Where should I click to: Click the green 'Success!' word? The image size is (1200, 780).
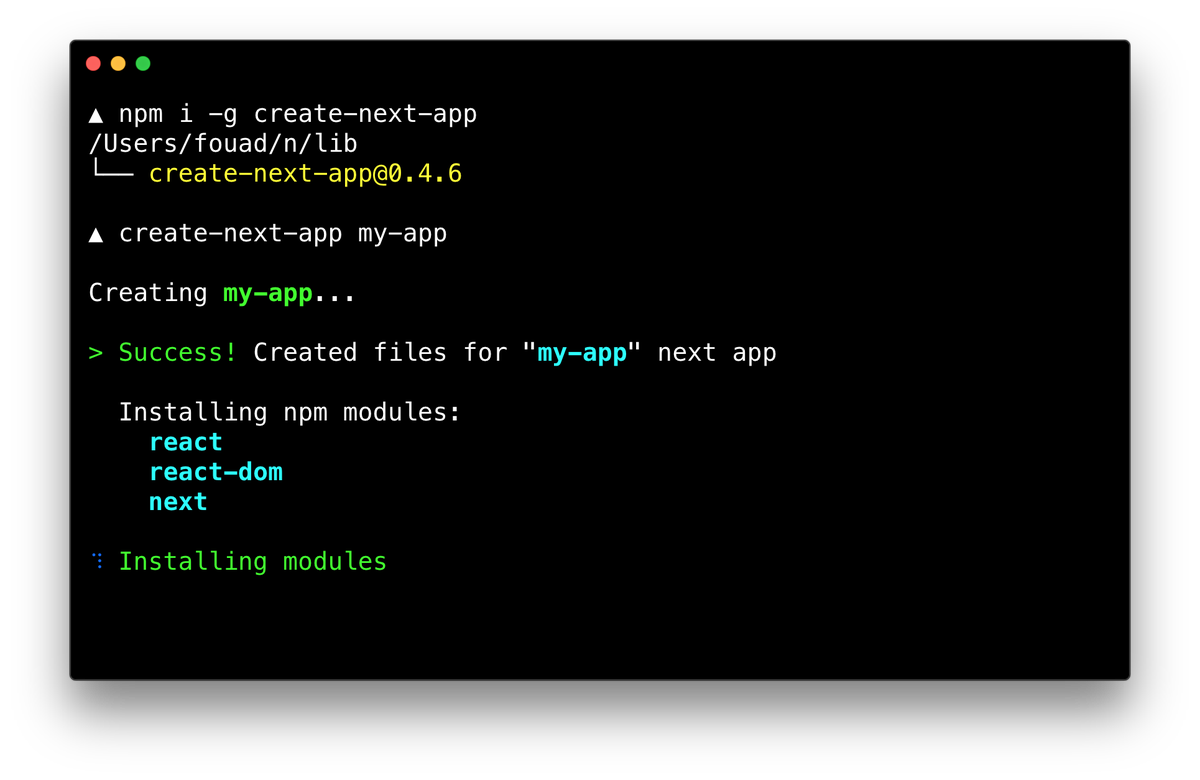tap(178, 353)
